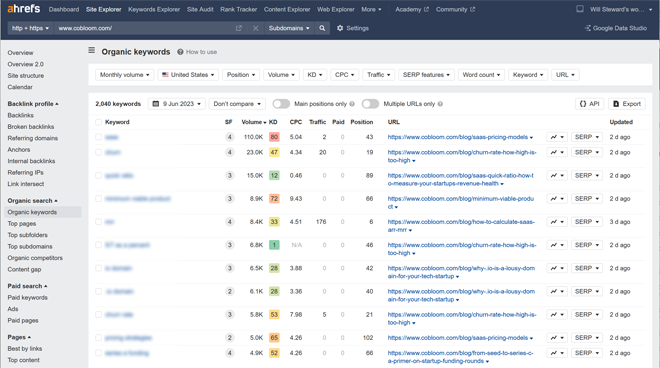Click the info icon next to Multiple URLs only
This screenshot has width=660, height=368.
pos(440,104)
